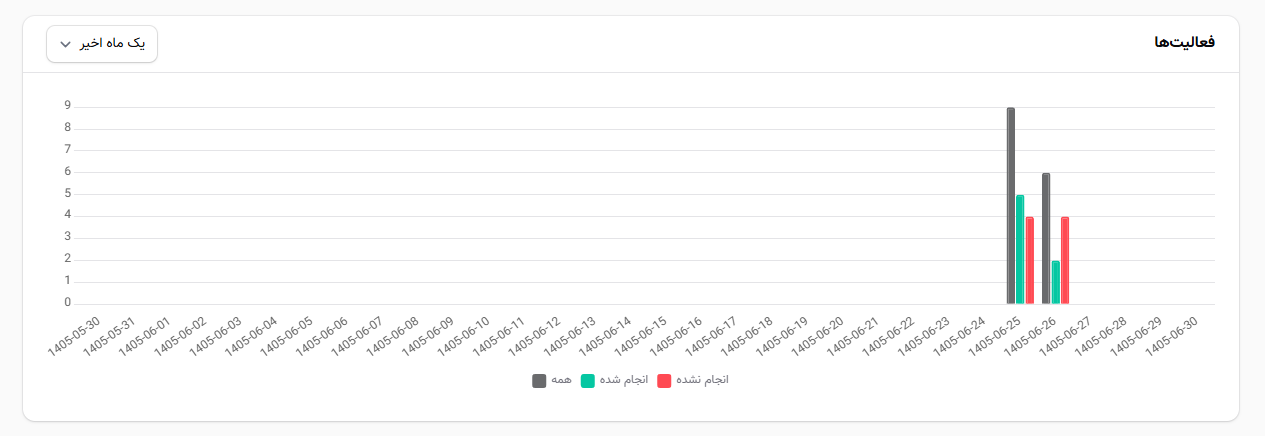This screenshot has height=436, width=1265.
Task: Click the 9 value on y-axis
Action: pos(68,105)
